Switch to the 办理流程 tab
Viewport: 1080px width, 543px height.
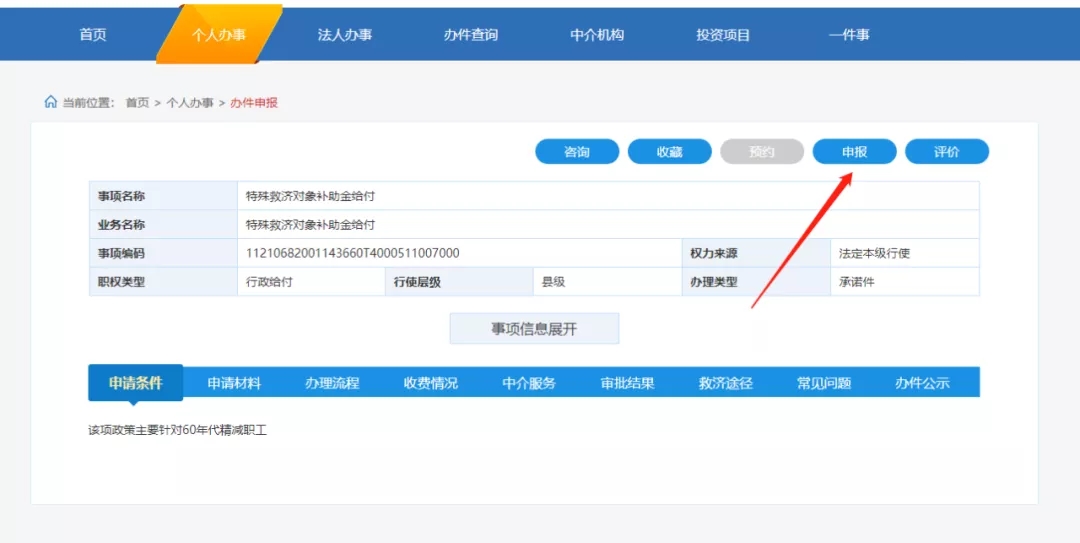coord(332,383)
